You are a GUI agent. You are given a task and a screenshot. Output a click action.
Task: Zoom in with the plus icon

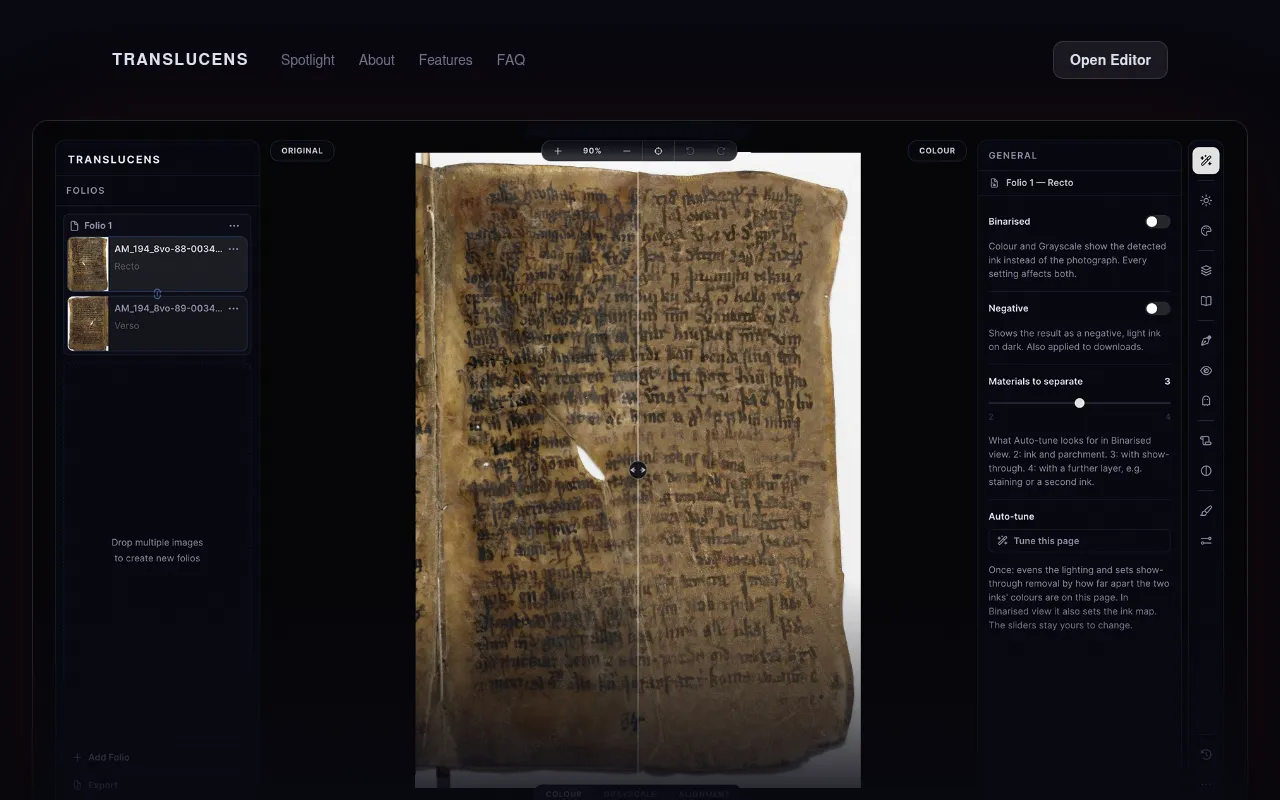[558, 151]
